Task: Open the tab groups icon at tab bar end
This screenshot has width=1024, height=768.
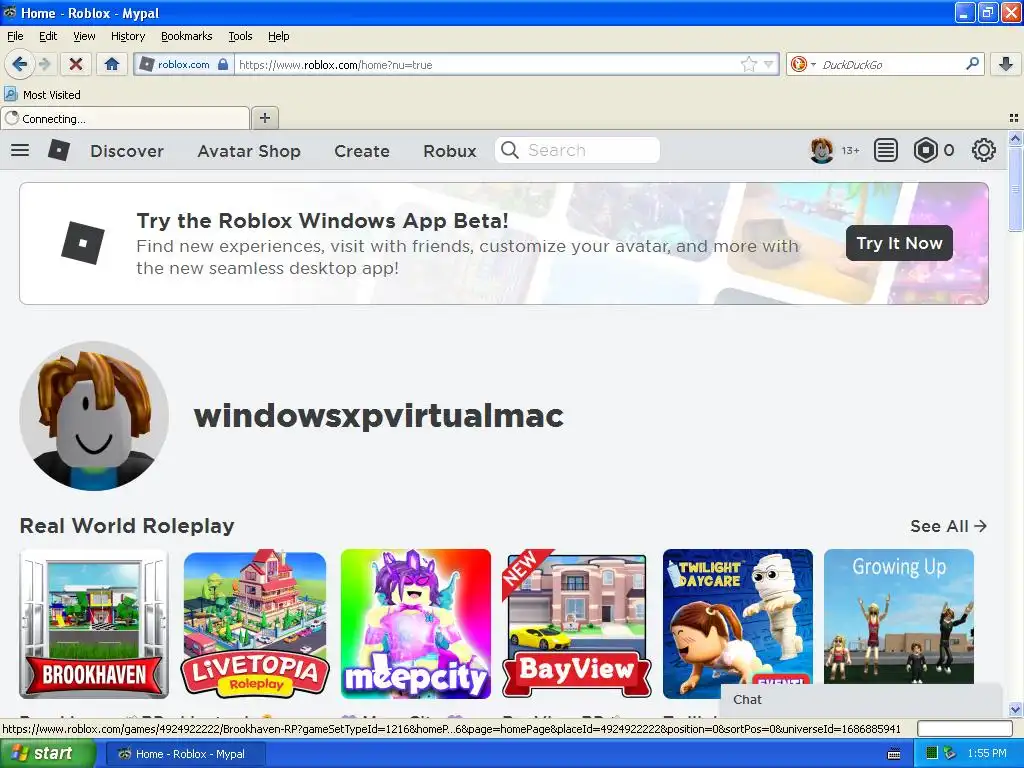Action: point(1014,118)
